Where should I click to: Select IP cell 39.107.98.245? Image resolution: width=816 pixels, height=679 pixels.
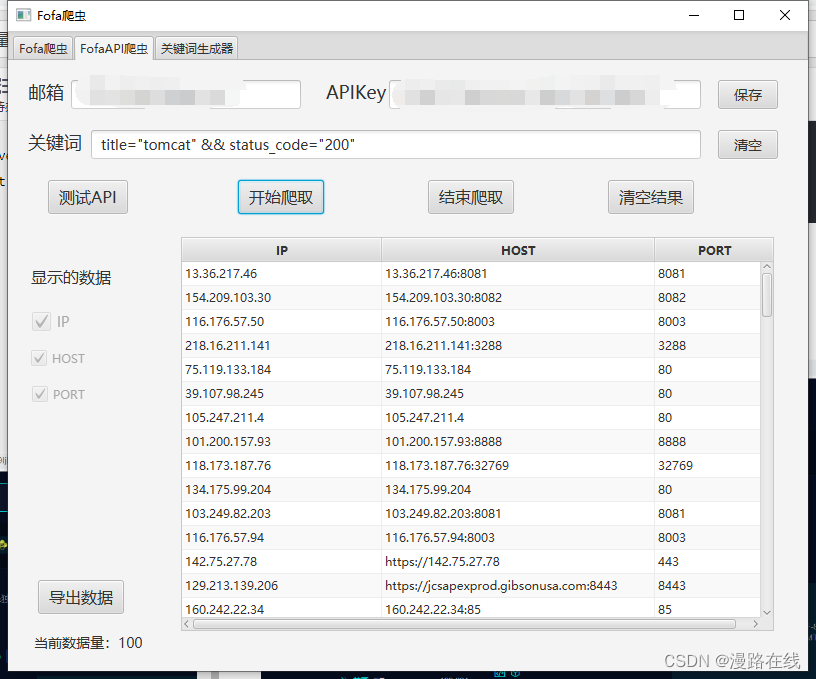282,393
